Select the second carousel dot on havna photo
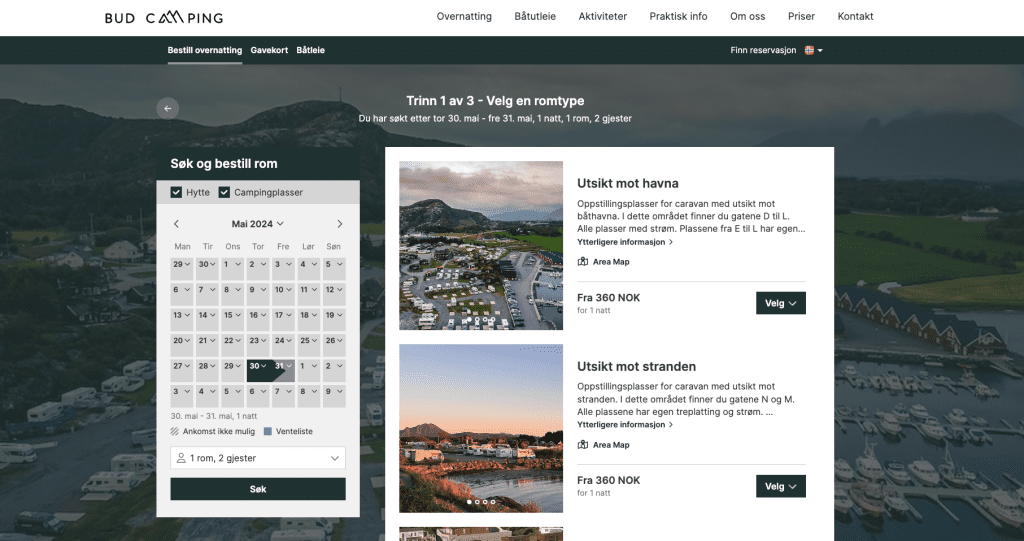The width and height of the screenshot is (1024, 541). click(x=477, y=320)
